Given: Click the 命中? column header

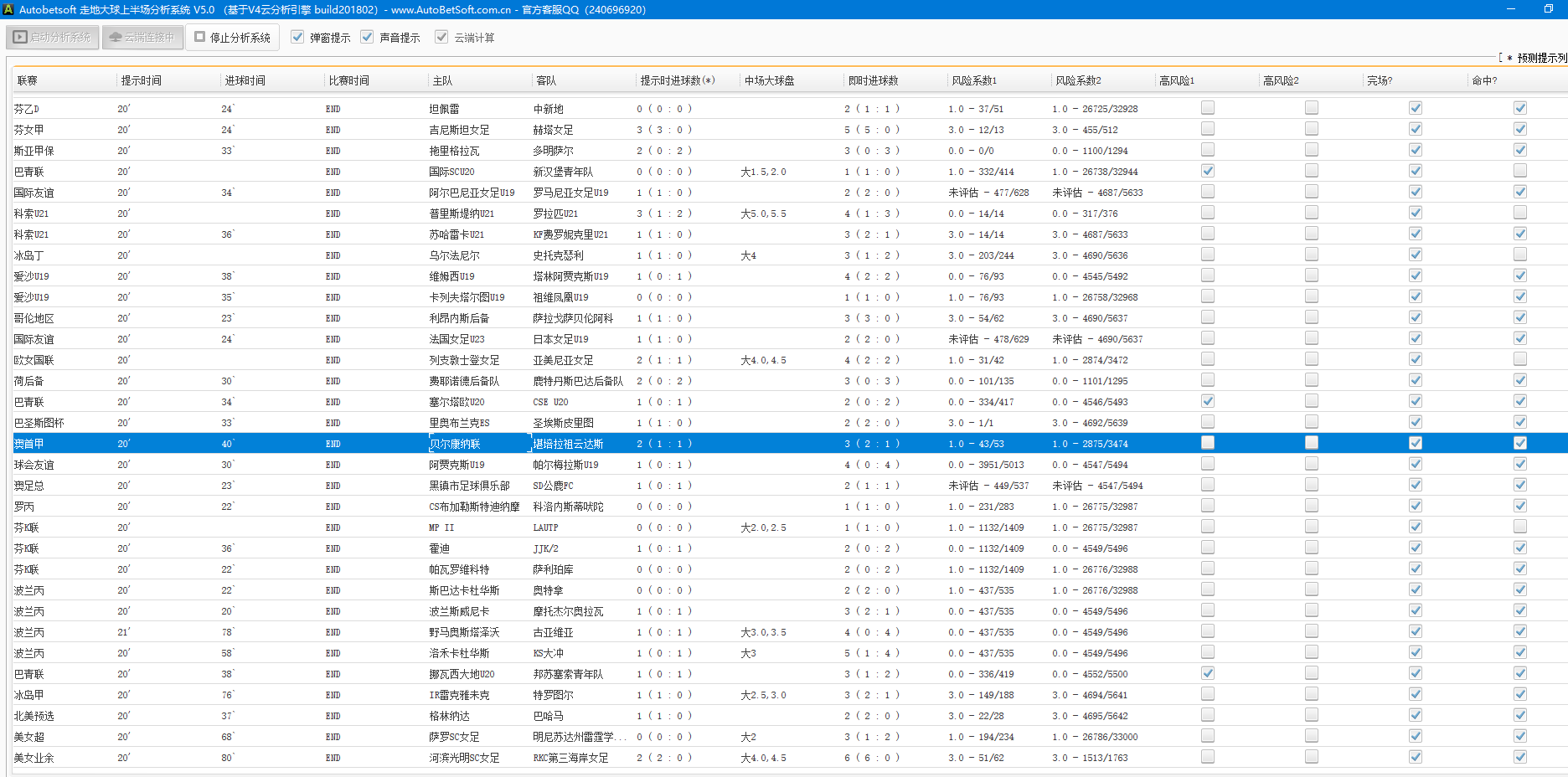Looking at the screenshot, I should coord(1484,81).
